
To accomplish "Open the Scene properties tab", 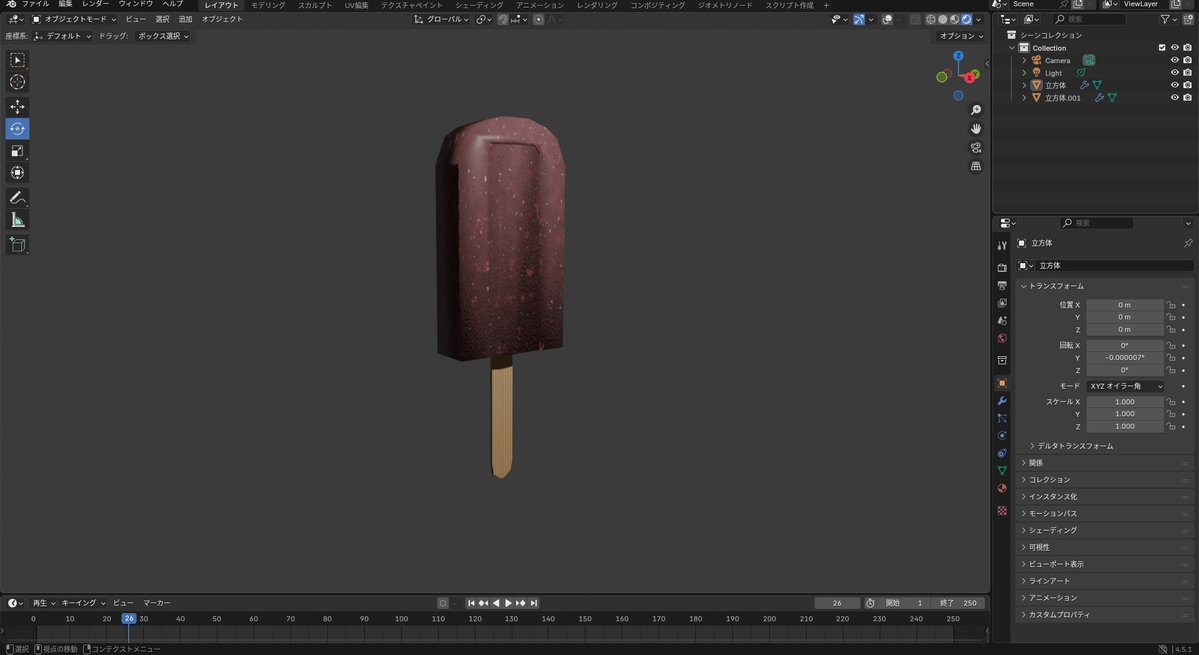I will [1002, 320].
